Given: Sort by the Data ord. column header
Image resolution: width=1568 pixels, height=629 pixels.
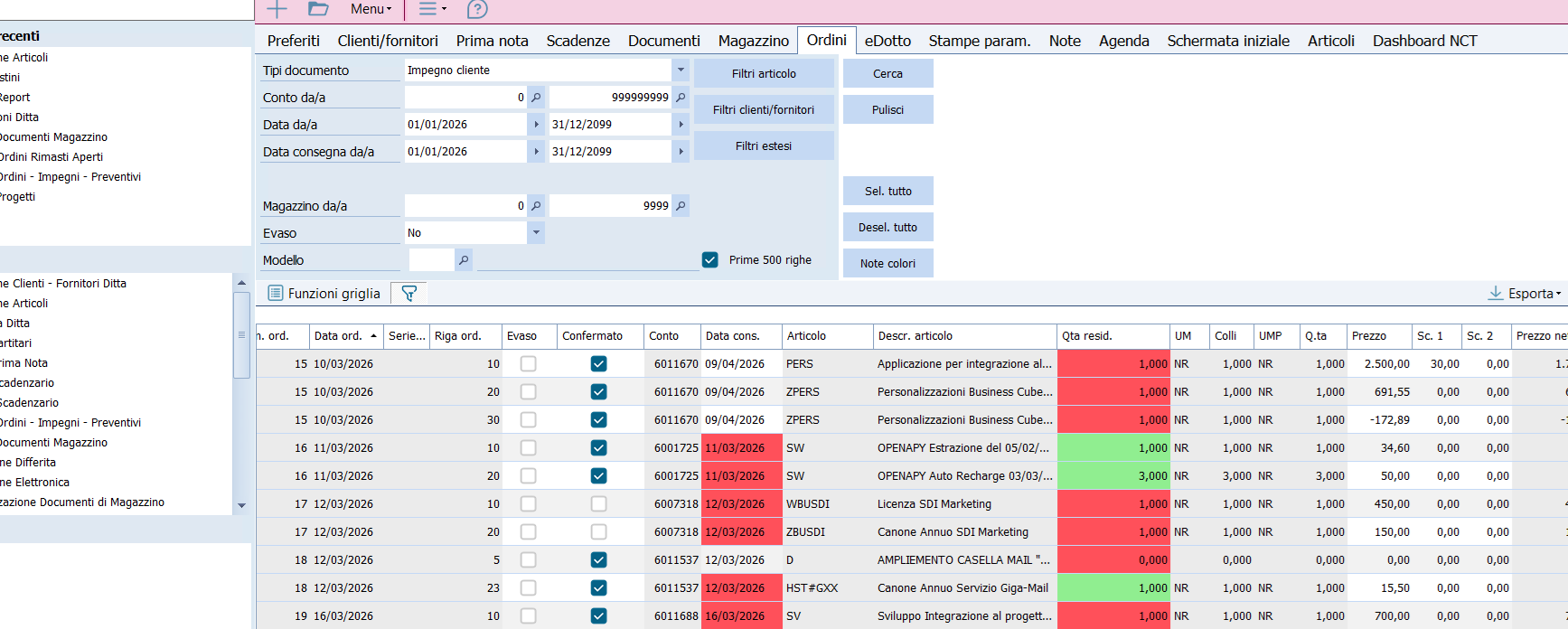Looking at the screenshot, I should pyautogui.click(x=339, y=336).
